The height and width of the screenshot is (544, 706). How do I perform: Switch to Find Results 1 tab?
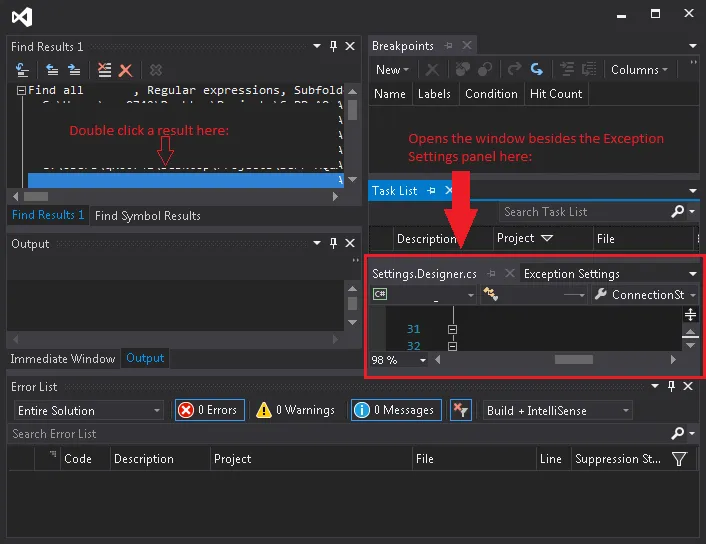click(x=48, y=215)
